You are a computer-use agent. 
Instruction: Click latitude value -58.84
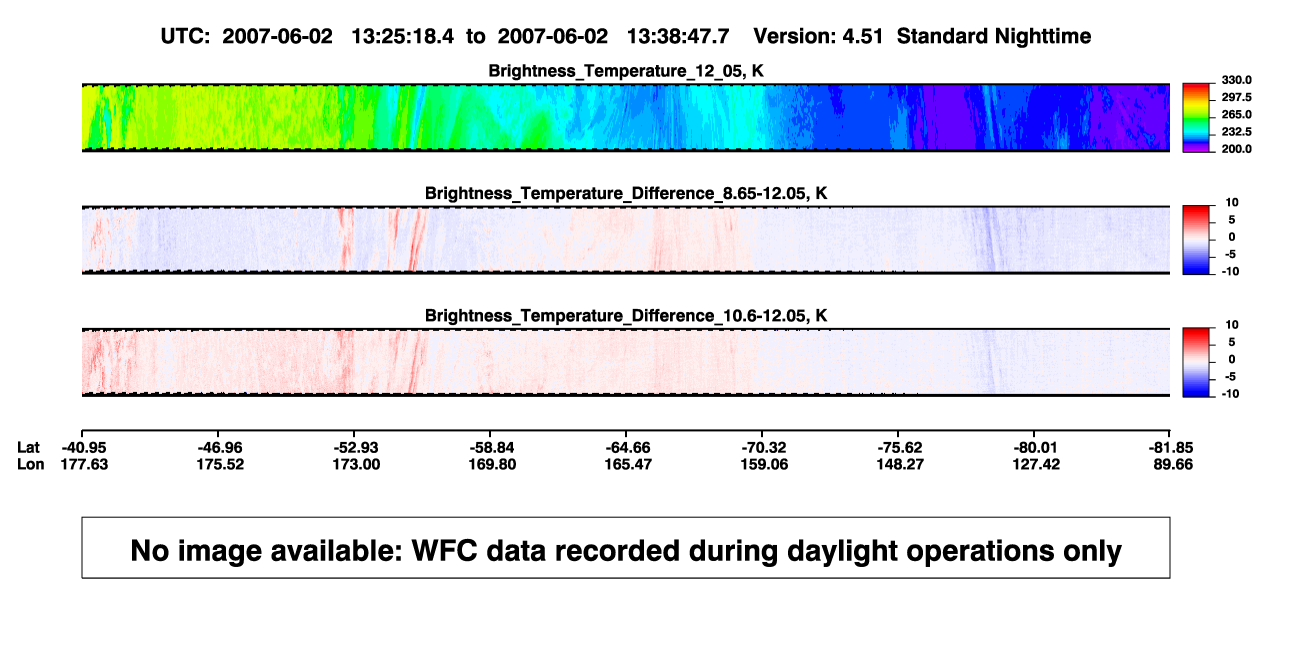click(490, 447)
